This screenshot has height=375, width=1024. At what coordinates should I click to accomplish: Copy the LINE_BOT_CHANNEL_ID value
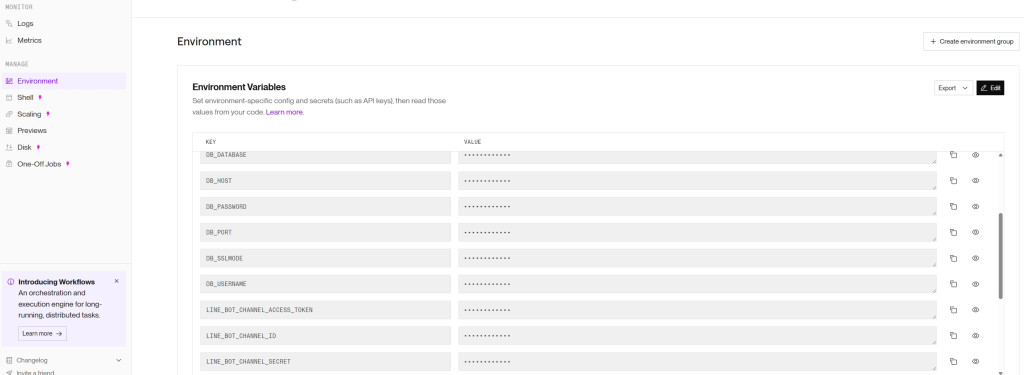point(953,336)
